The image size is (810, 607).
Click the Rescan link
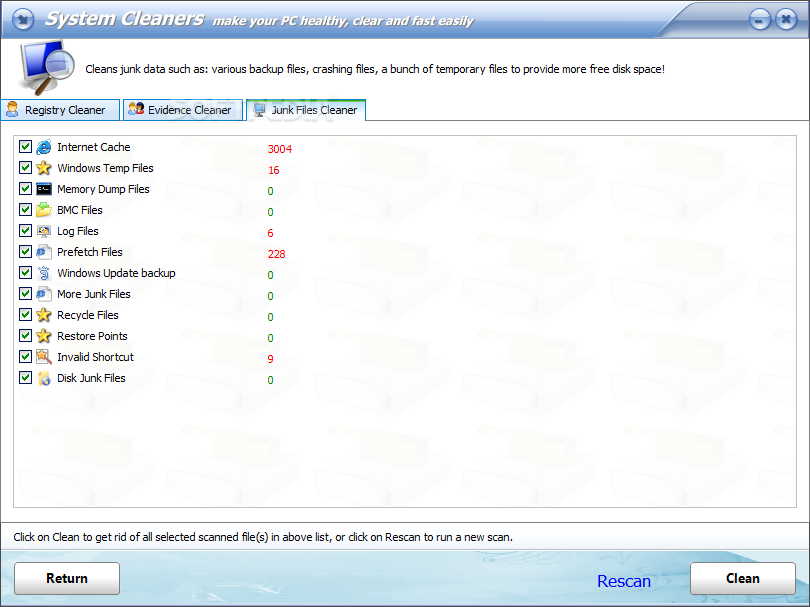[624, 581]
